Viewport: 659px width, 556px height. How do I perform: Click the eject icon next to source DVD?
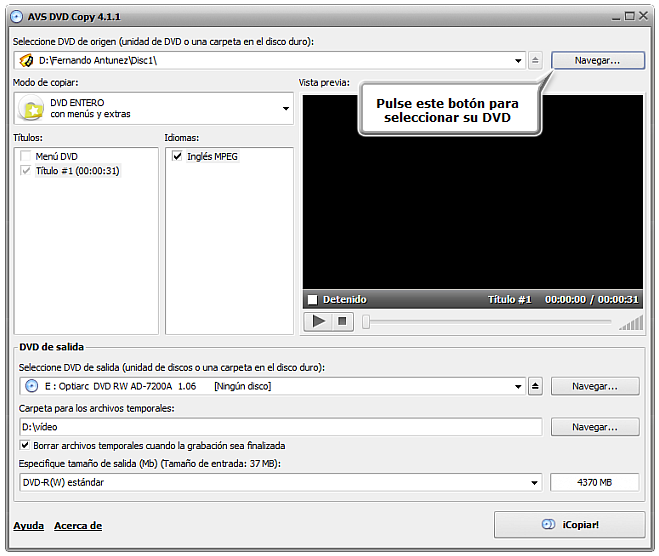pos(535,61)
